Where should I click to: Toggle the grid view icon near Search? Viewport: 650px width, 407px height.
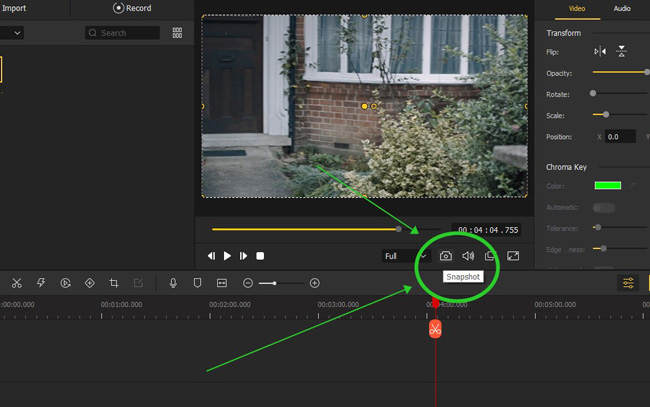(x=177, y=33)
